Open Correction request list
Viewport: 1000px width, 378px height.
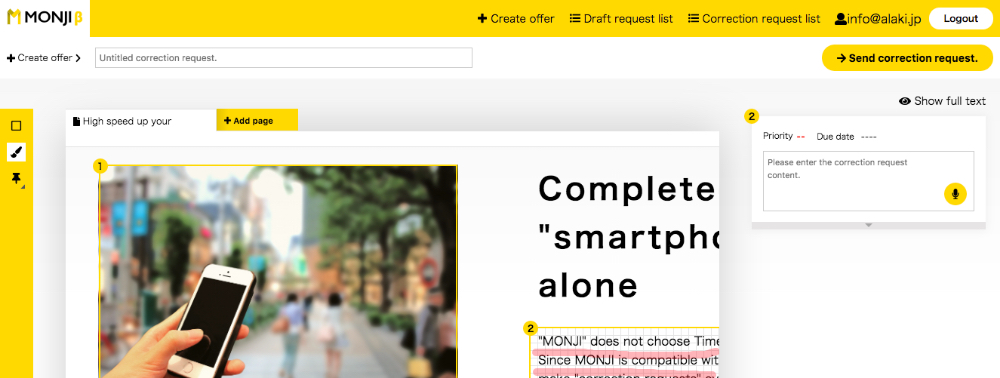[754, 18]
